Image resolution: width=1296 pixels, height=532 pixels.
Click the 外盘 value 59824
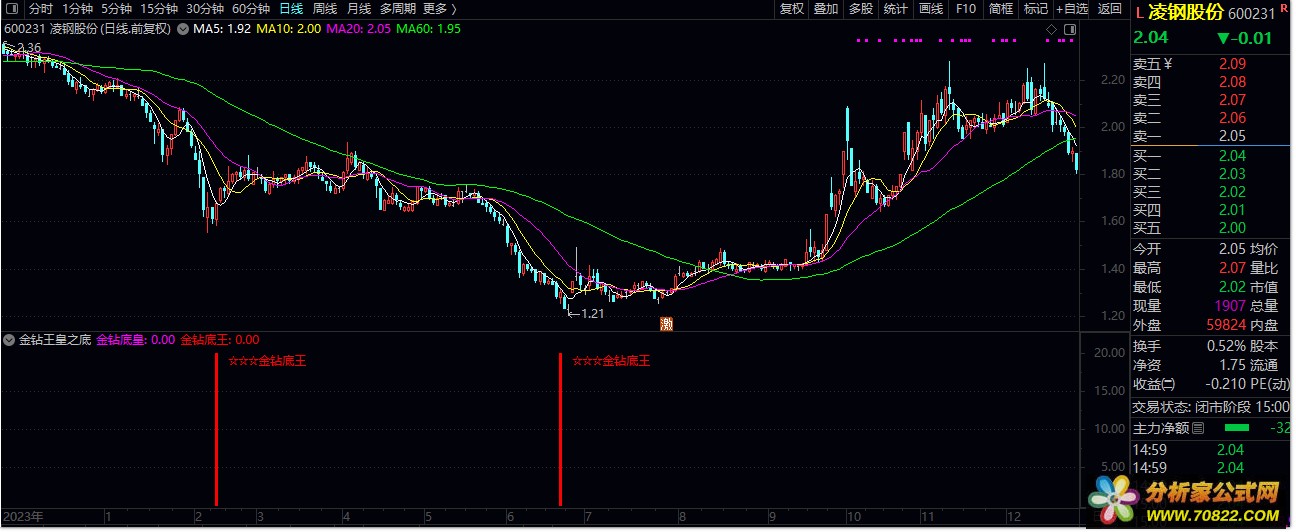pos(1225,325)
